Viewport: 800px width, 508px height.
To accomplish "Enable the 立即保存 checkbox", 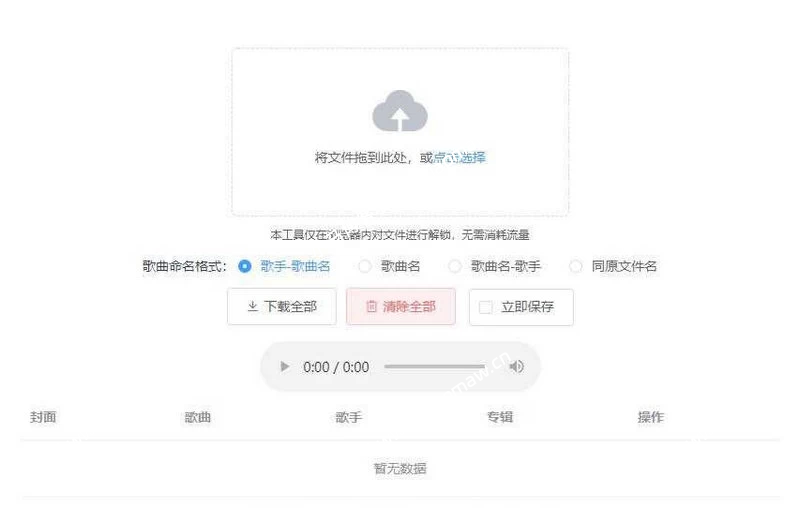I will [x=486, y=307].
